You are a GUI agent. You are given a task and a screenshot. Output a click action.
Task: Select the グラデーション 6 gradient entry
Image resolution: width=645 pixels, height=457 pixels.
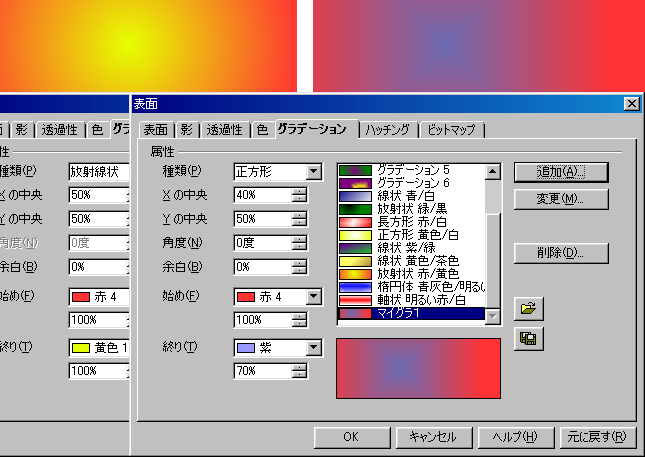pyautogui.click(x=412, y=183)
